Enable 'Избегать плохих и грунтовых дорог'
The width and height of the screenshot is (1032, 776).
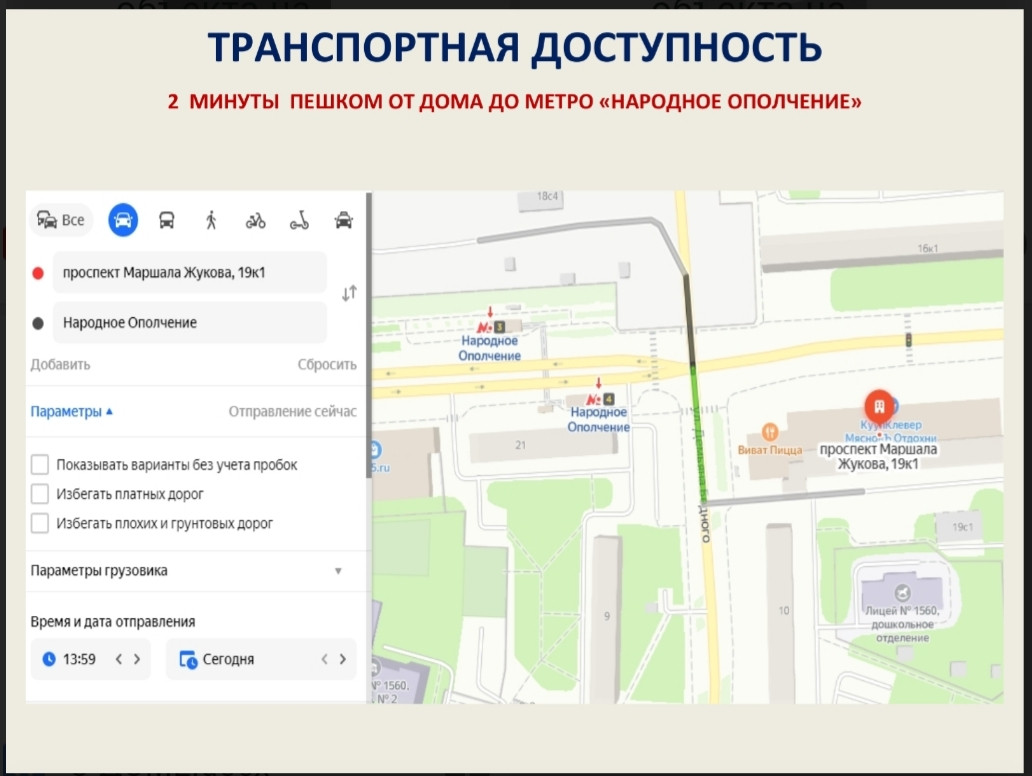tap(39, 523)
